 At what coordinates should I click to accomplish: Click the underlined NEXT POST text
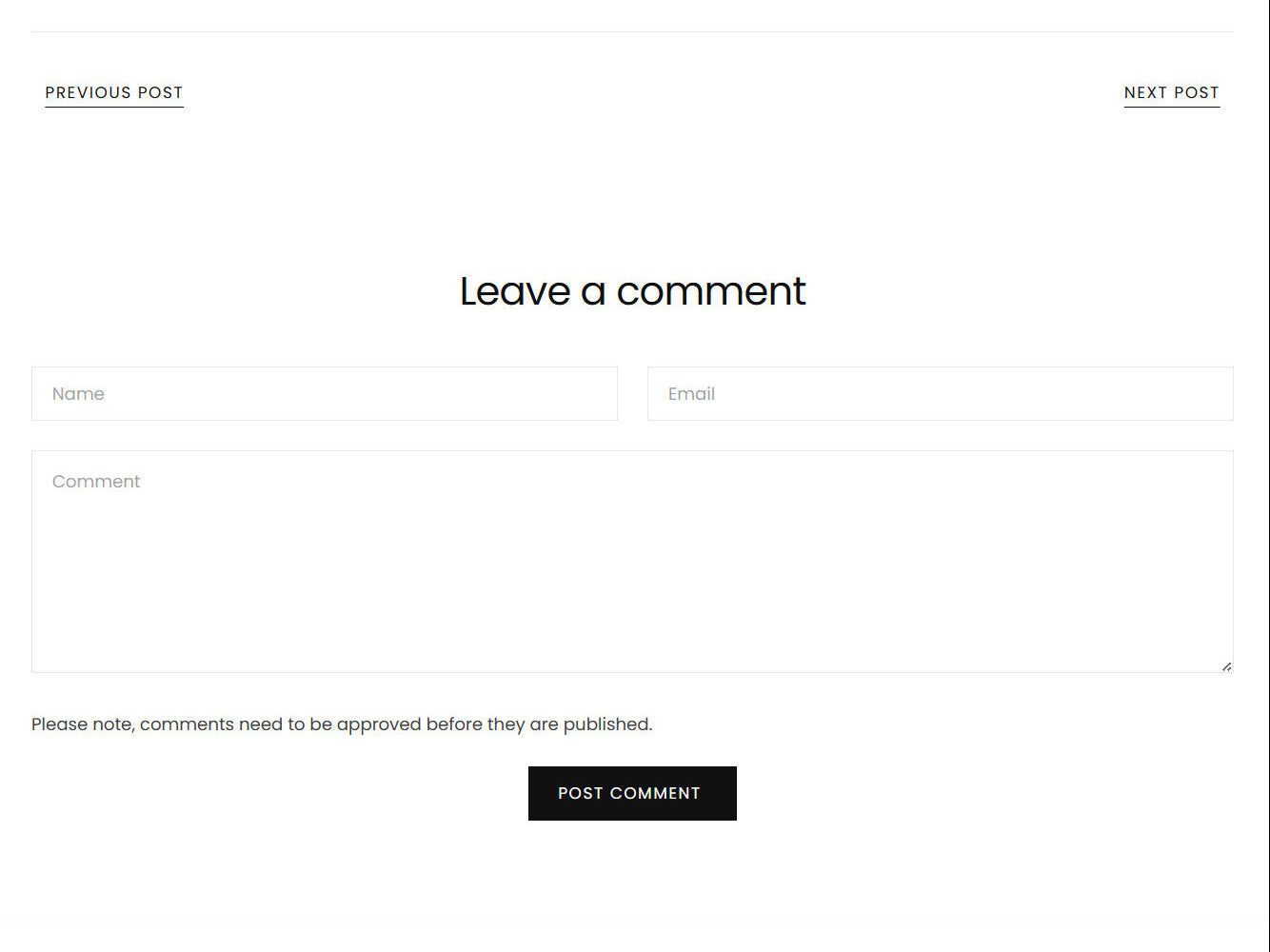[1171, 93]
